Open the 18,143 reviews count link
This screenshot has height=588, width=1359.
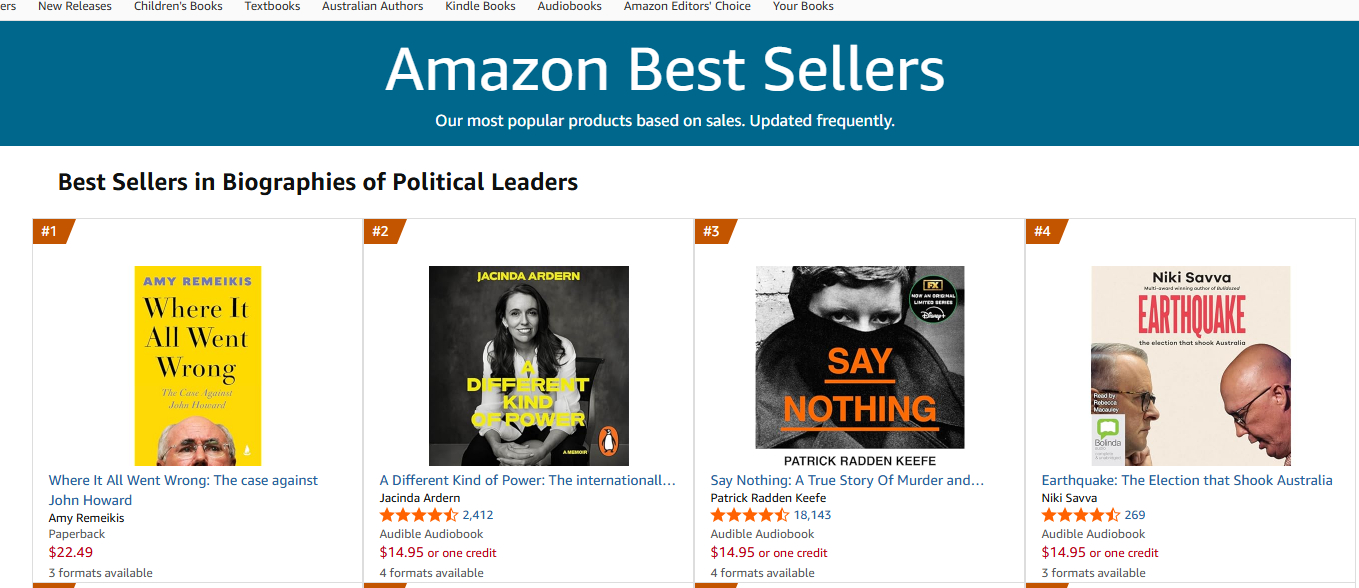click(x=812, y=516)
